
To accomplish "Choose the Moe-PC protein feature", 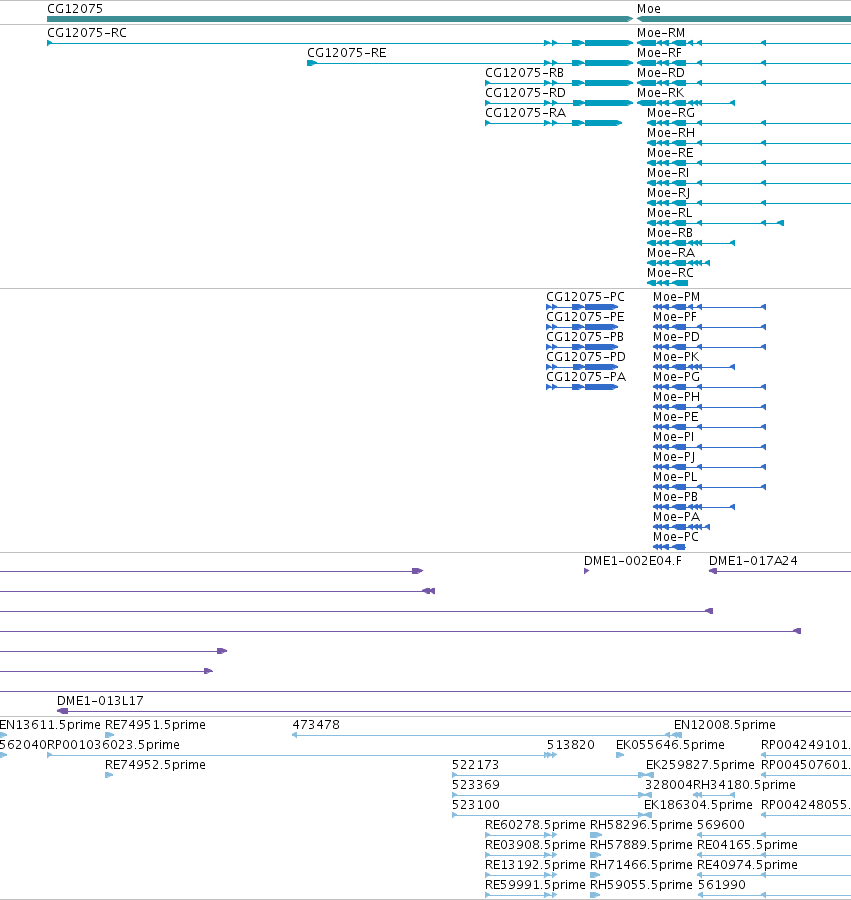I will click(675, 538).
